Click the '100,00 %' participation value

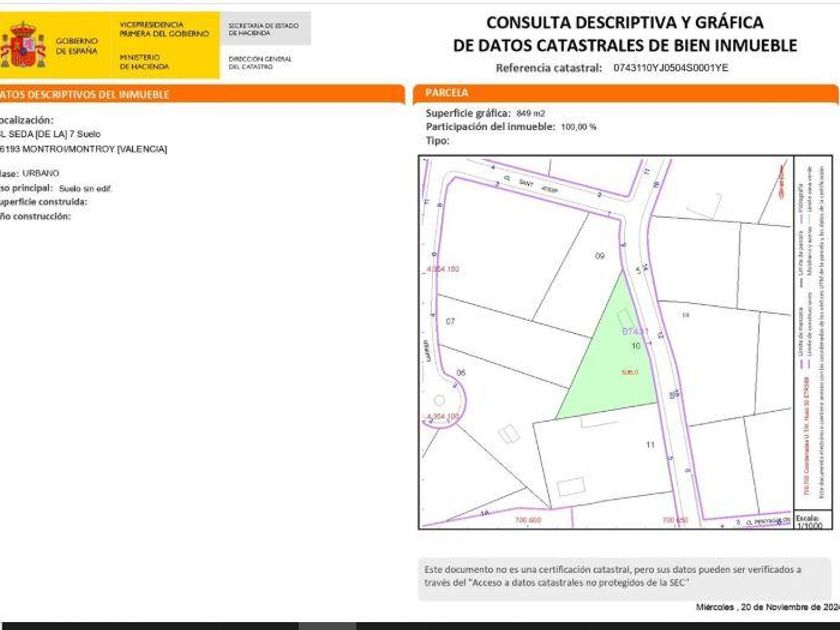(579, 128)
